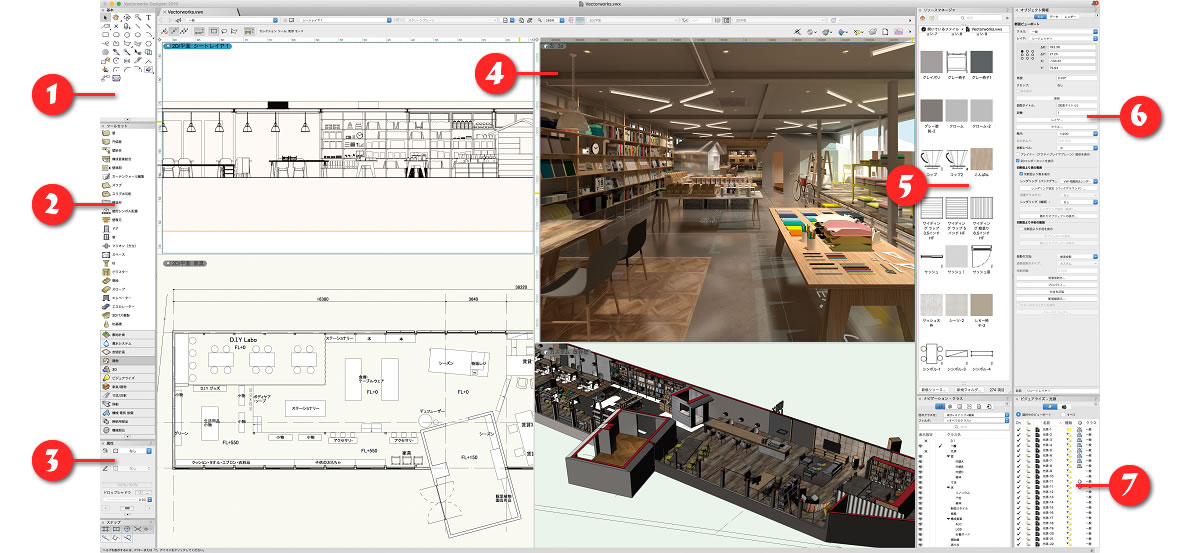
Task: Choose the Zoom magnifier tool
Action: (x=138, y=17)
